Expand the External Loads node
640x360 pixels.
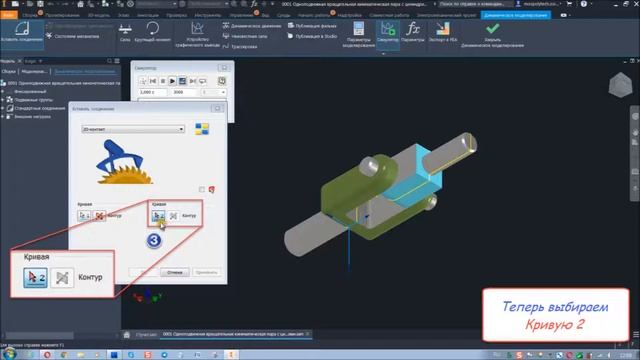(3, 116)
